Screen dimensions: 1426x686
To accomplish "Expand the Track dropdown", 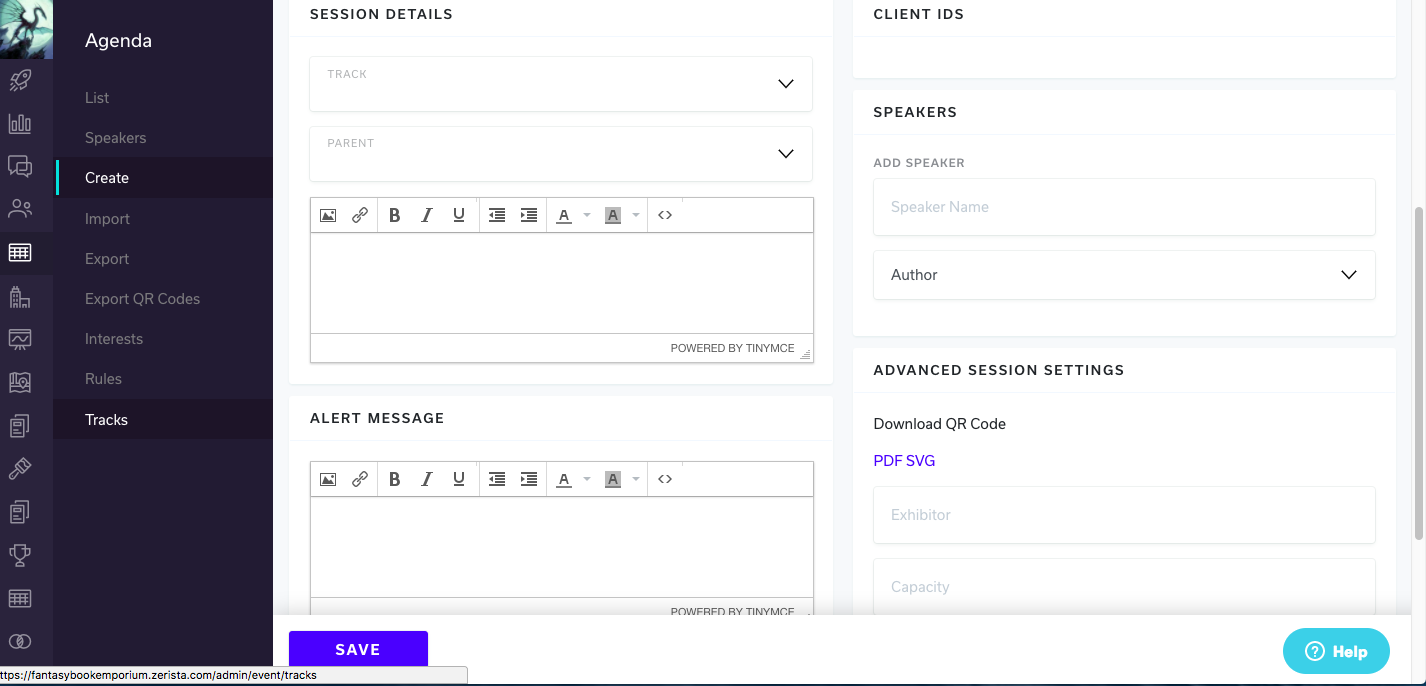I will pyautogui.click(x=561, y=84).
